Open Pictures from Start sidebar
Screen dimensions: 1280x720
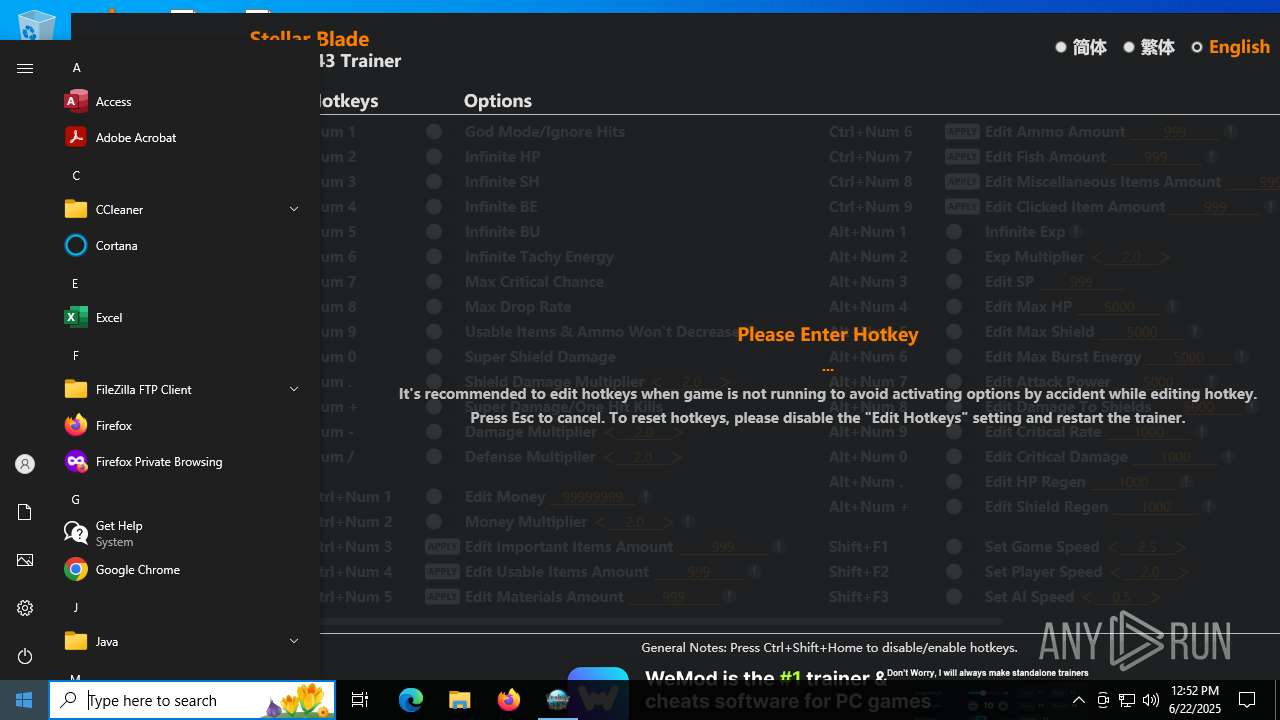25,560
